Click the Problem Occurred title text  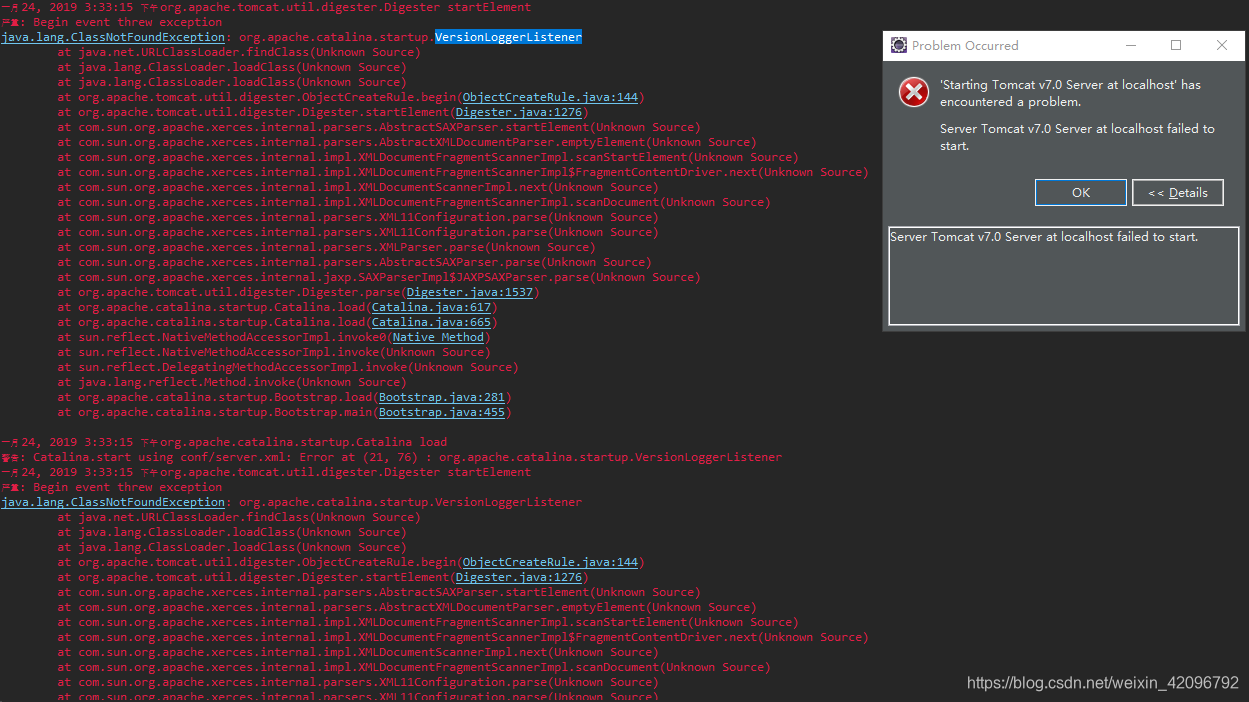click(x=965, y=45)
